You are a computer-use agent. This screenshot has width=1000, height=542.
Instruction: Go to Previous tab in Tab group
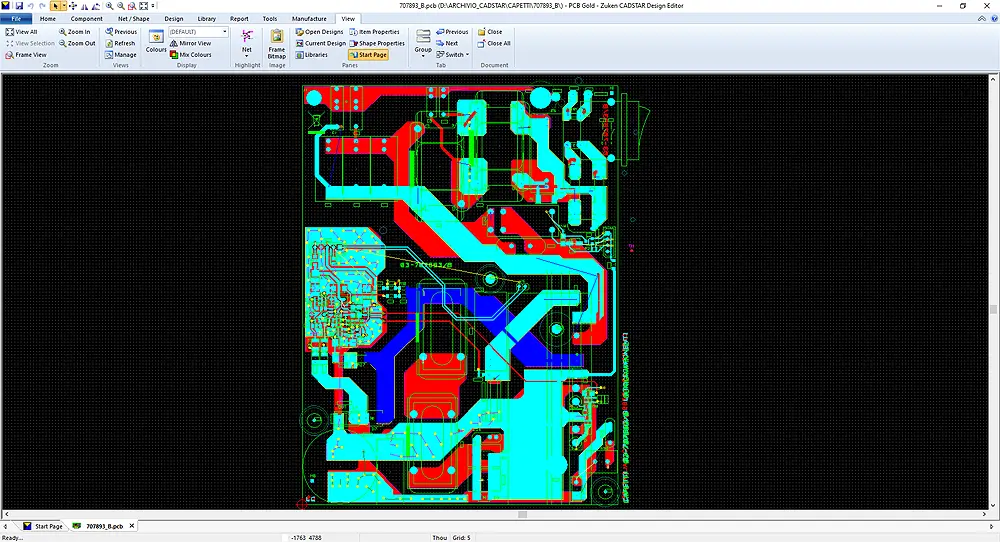452,32
